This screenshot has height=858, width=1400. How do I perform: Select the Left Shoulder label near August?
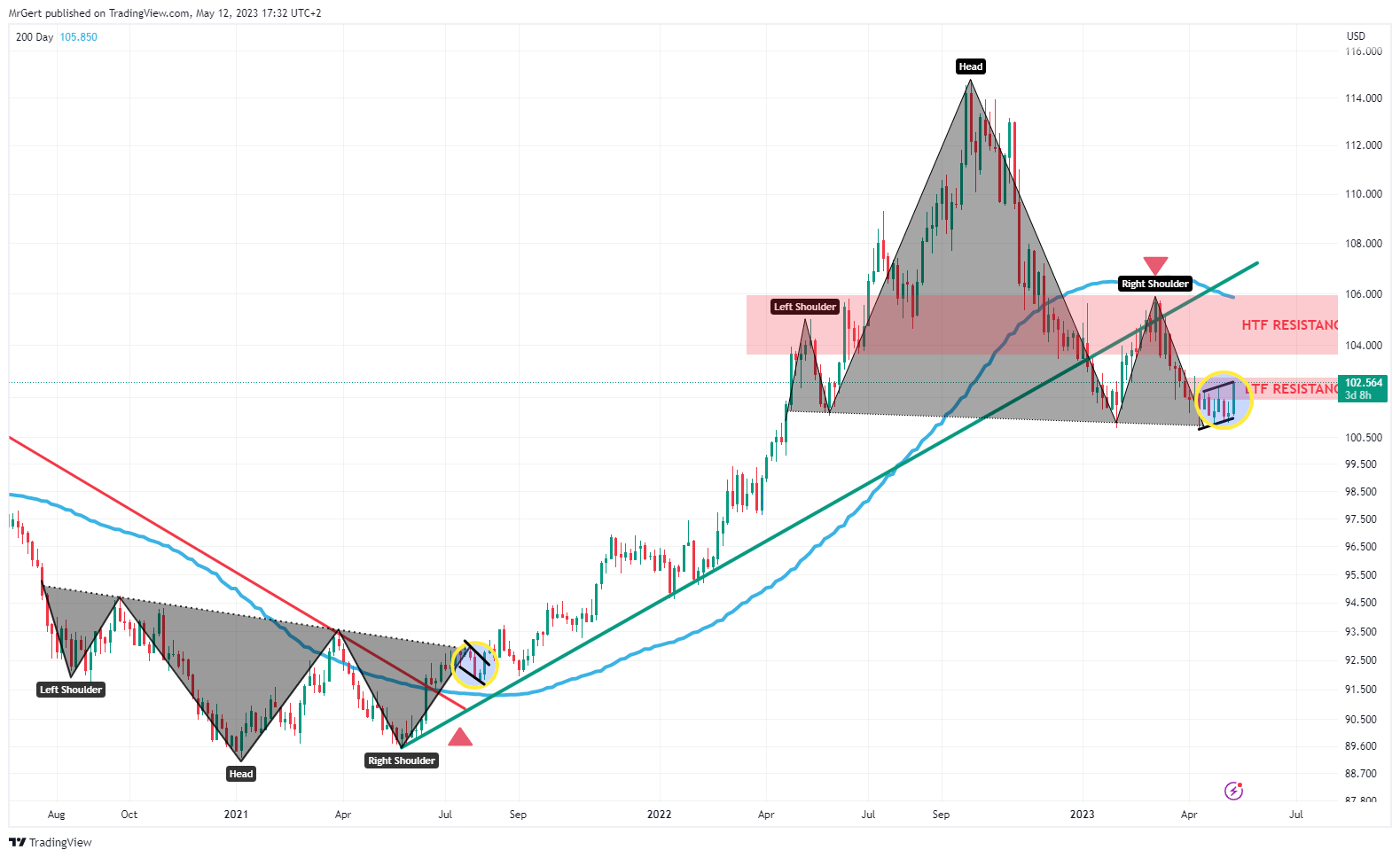click(71, 690)
